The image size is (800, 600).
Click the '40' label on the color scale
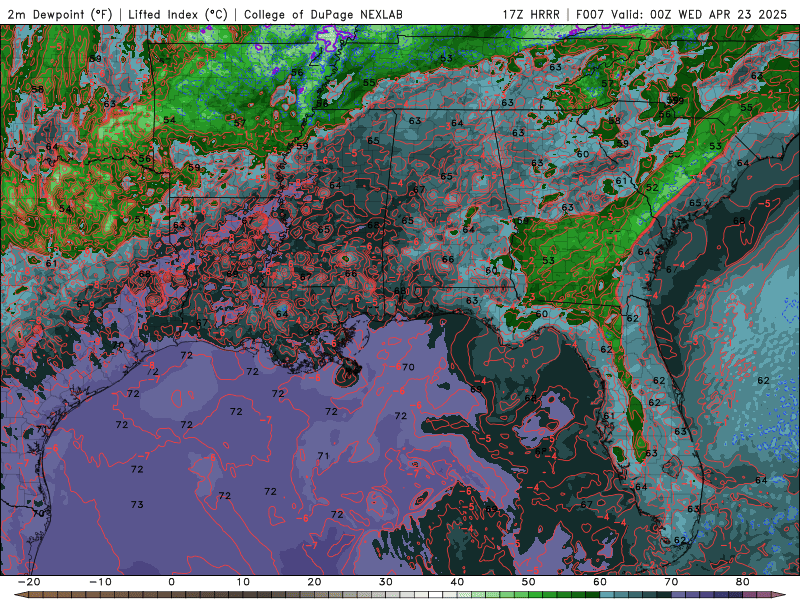(457, 582)
